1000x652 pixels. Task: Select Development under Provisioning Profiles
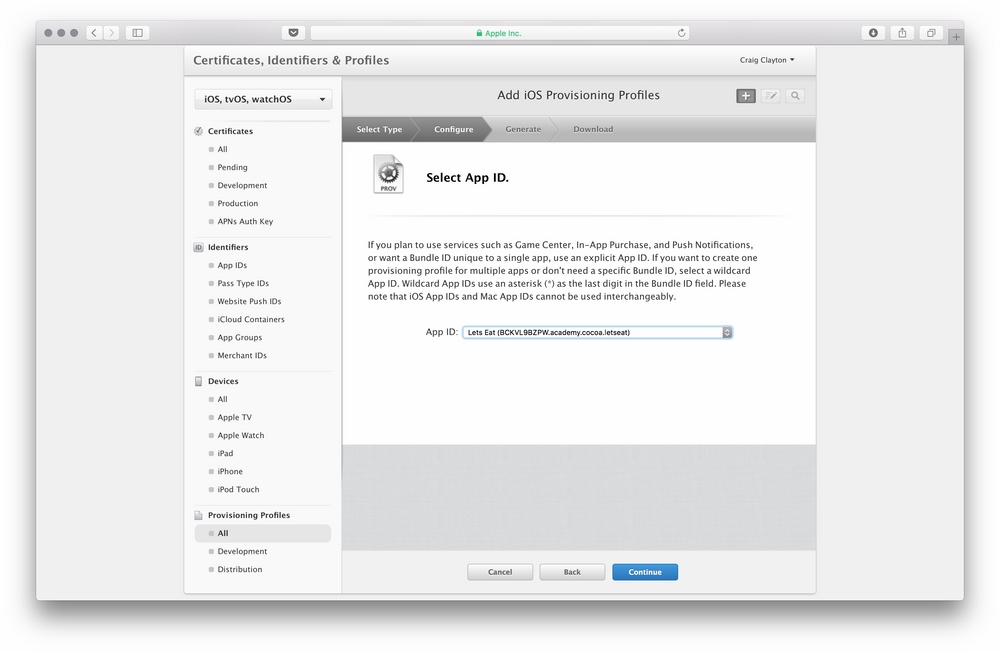coord(242,551)
